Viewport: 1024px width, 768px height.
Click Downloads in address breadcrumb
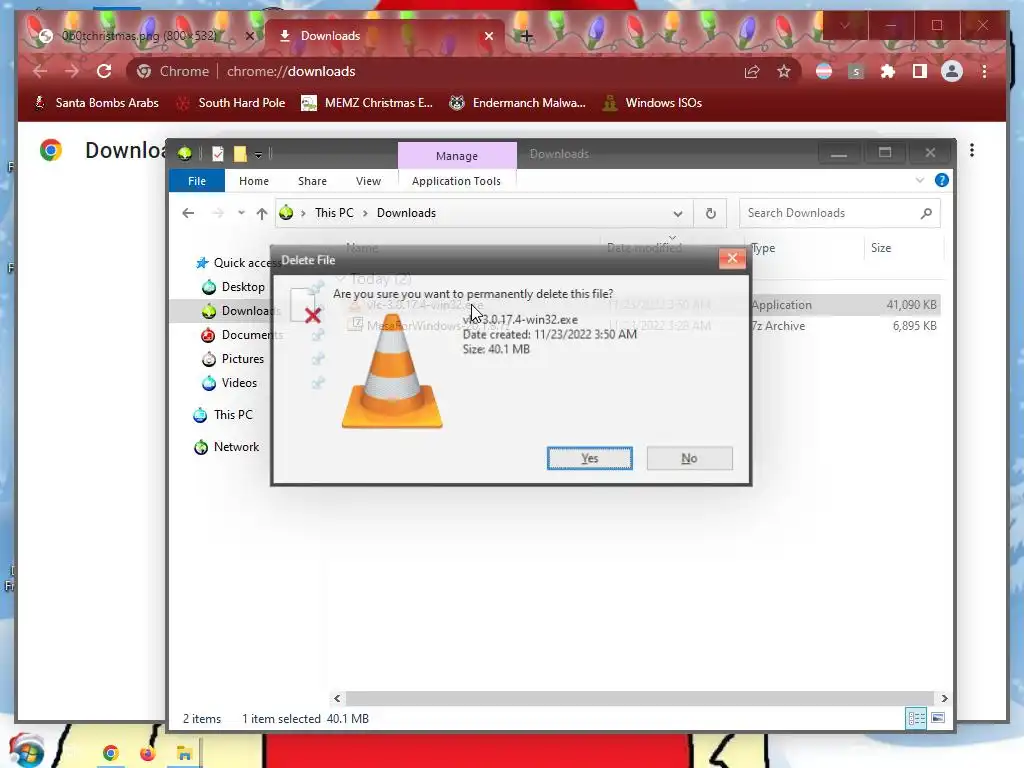(406, 213)
